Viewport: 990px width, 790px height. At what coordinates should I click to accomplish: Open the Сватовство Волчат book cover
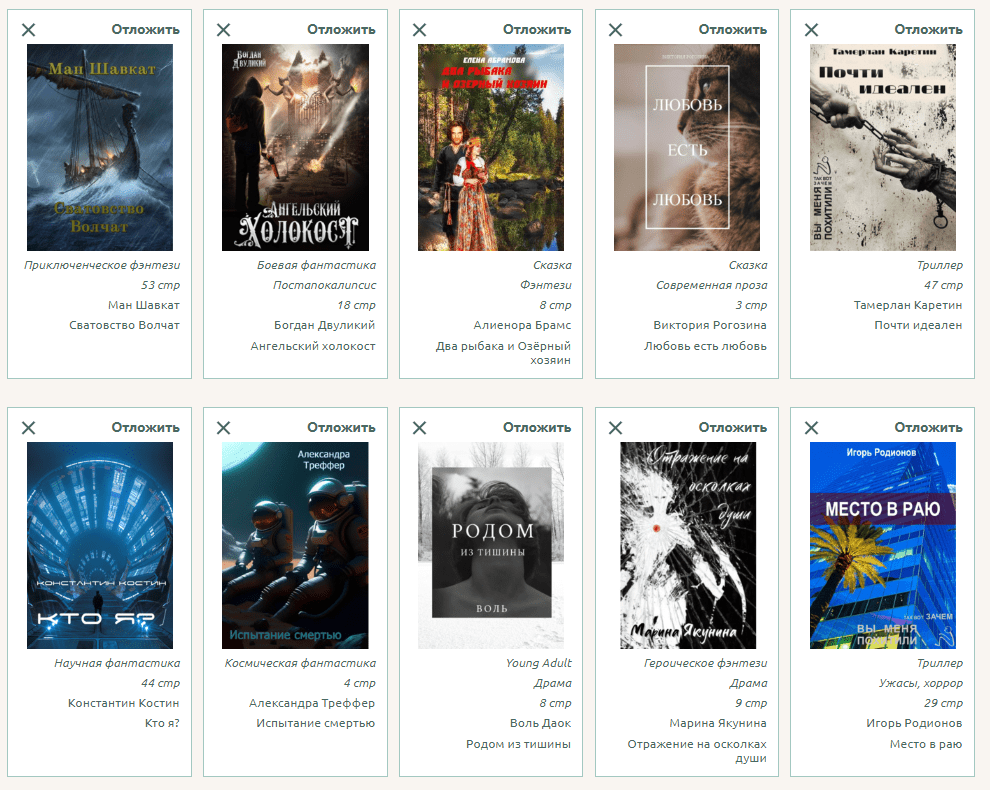point(99,147)
